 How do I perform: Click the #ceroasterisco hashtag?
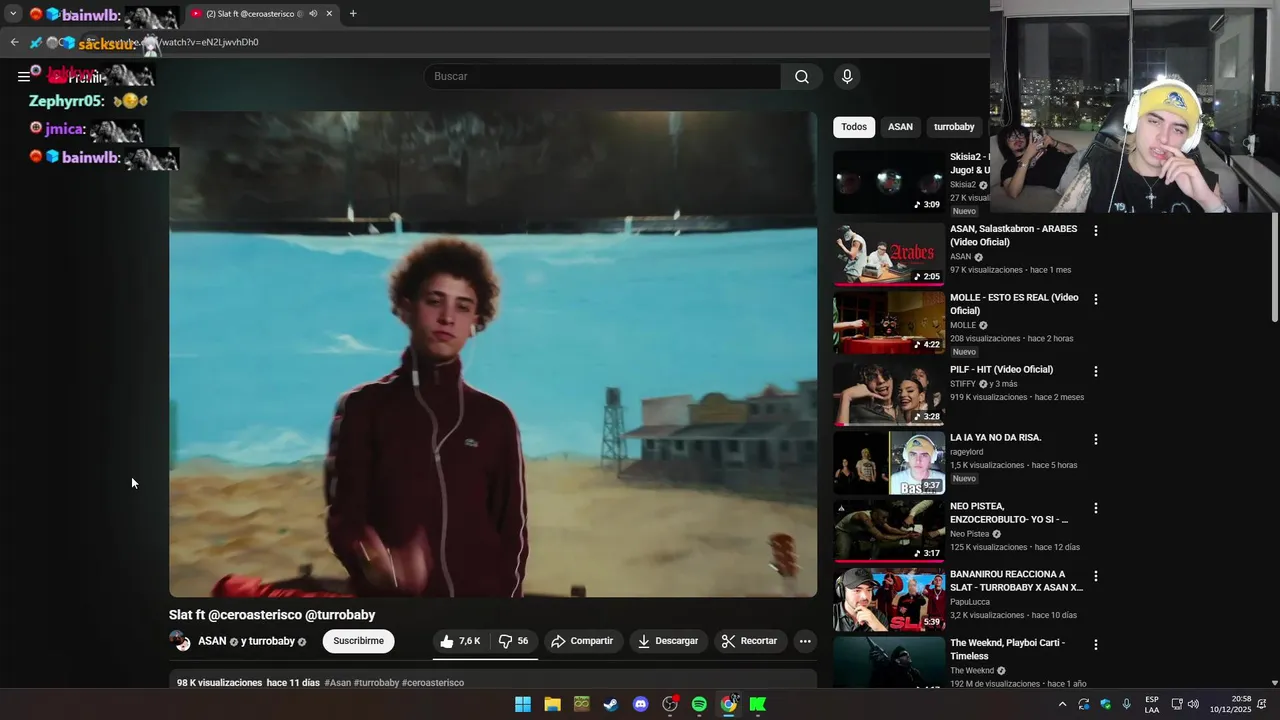(433, 683)
